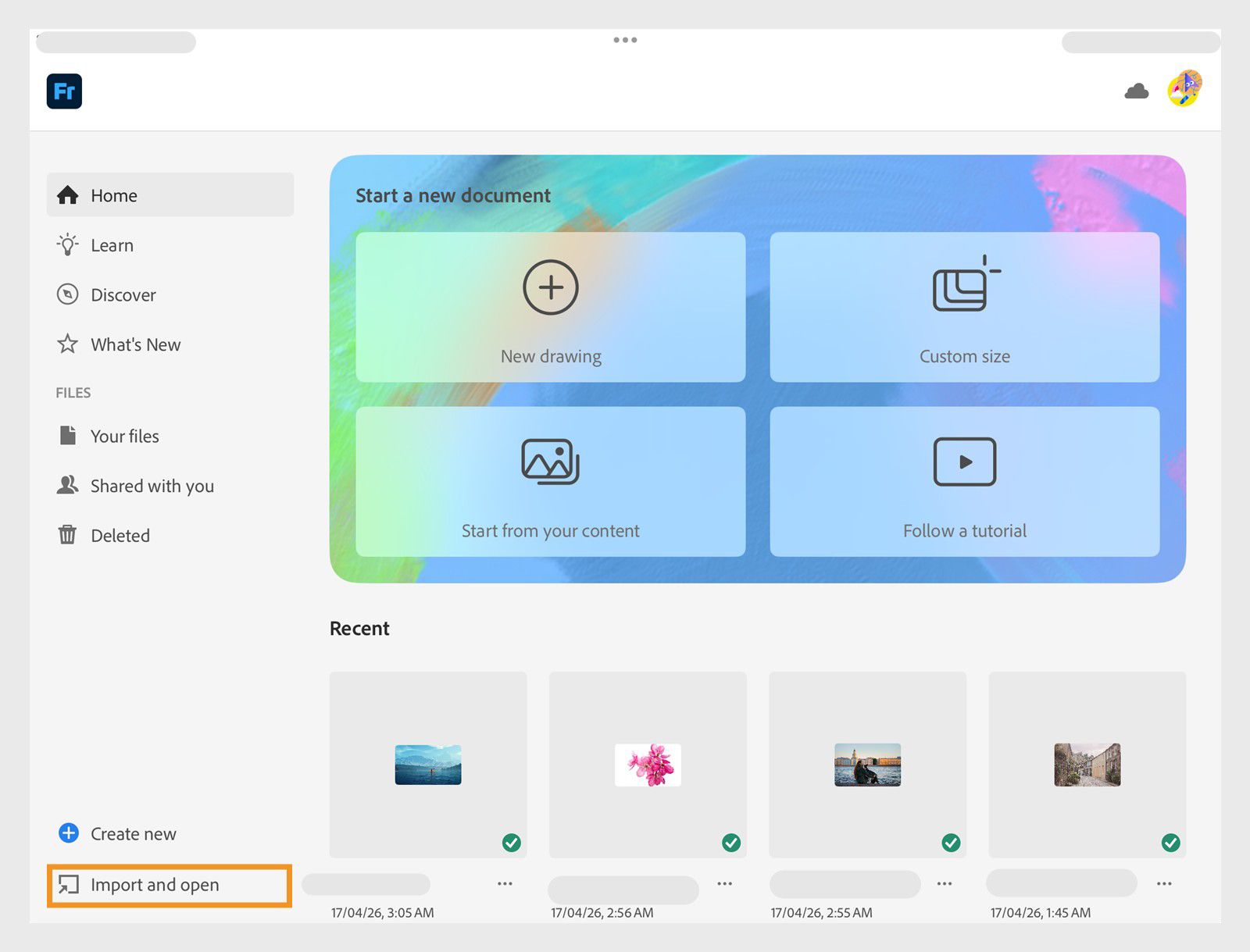The width and height of the screenshot is (1250, 952).
Task: Open the user profile avatar
Action: pyautogui.click(x=1185, y=87)
